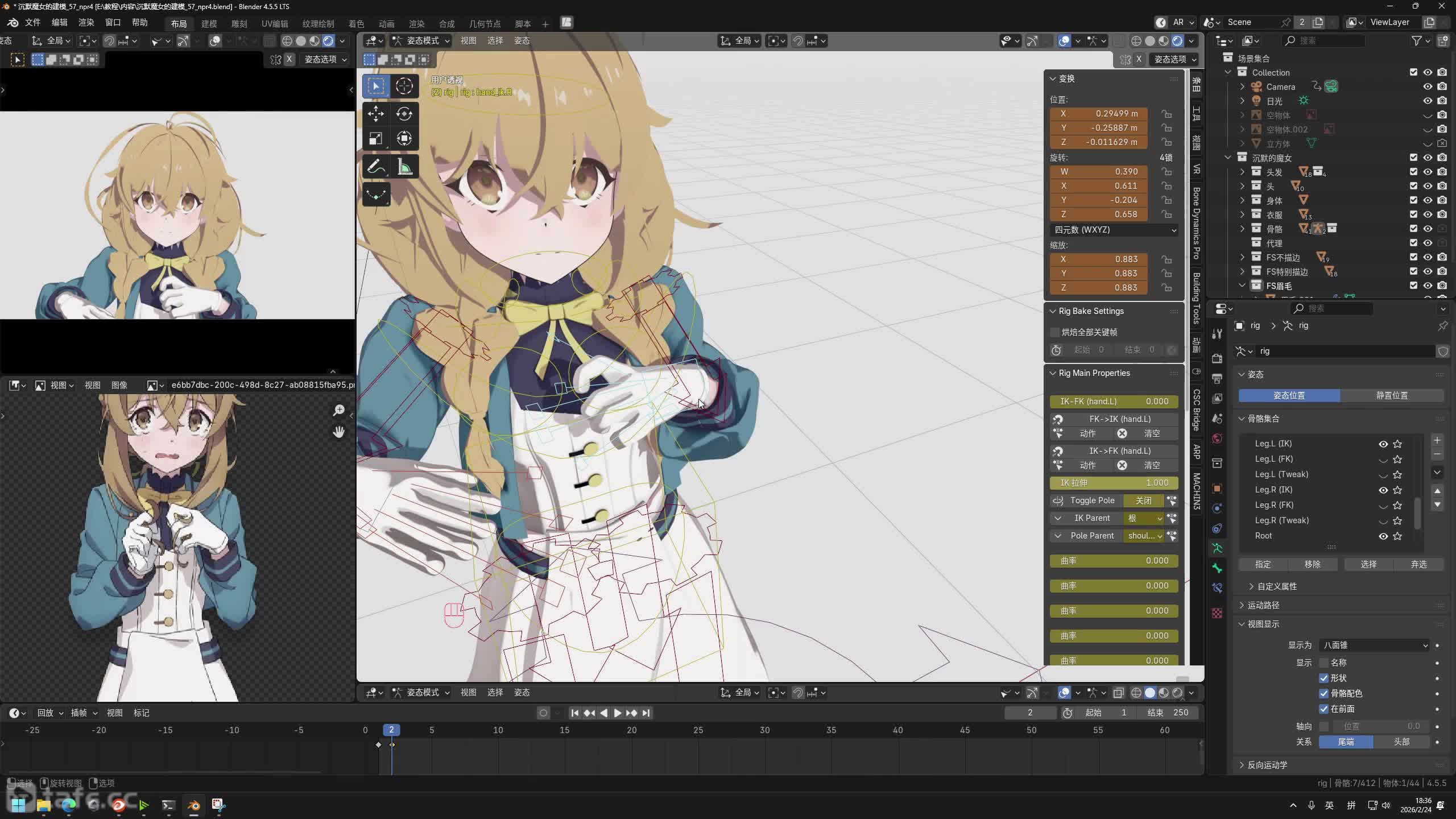Open the octahedral display-as dropdown

[x=1373, y=645]
